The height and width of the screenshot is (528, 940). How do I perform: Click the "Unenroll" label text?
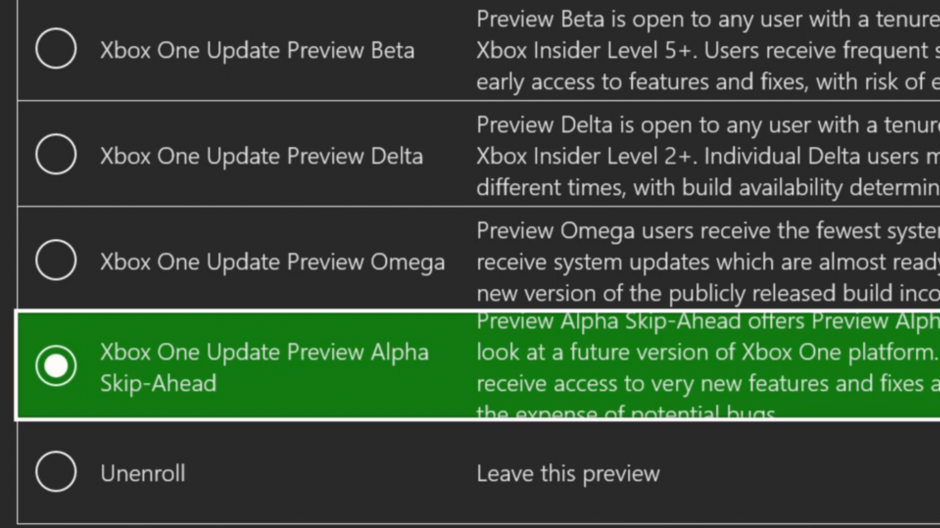tap(143, 473)
